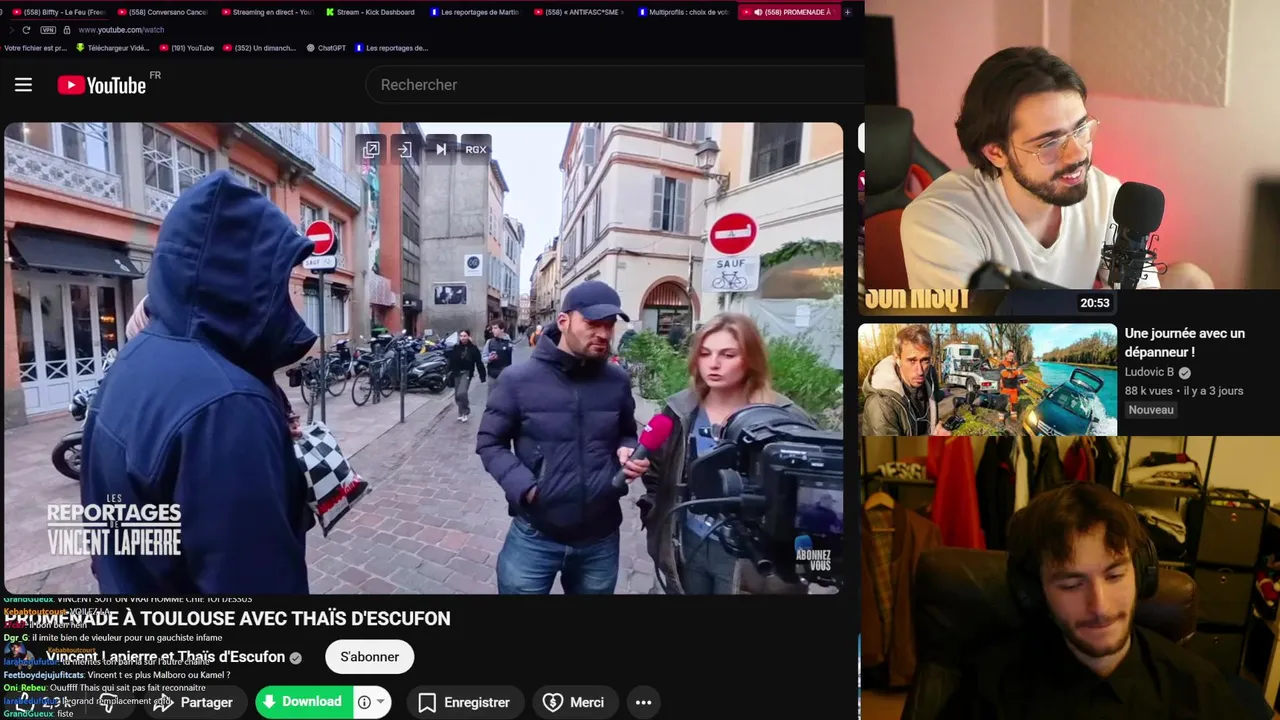Screen dimensions: 1280x720
Task: Click the www.youtube.com/watch address bar
Action: pyautogui.click(x=121, y=30)
